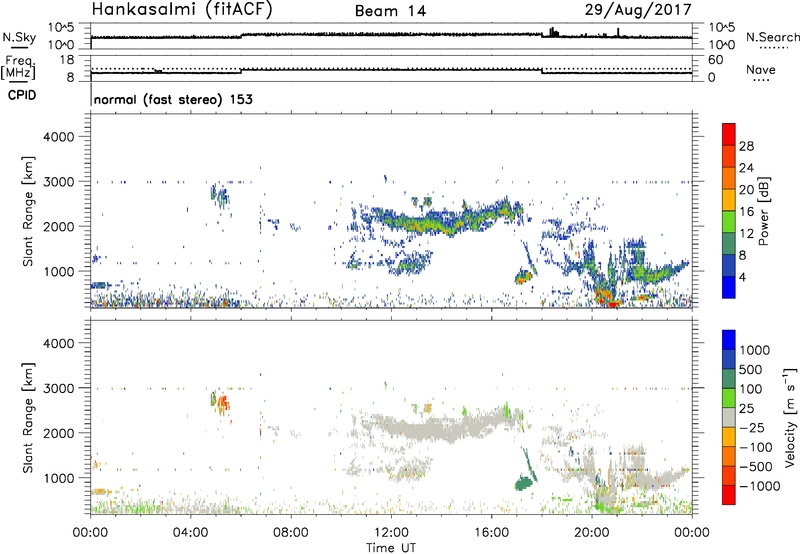Click the 04:00 time axis label

191,533
